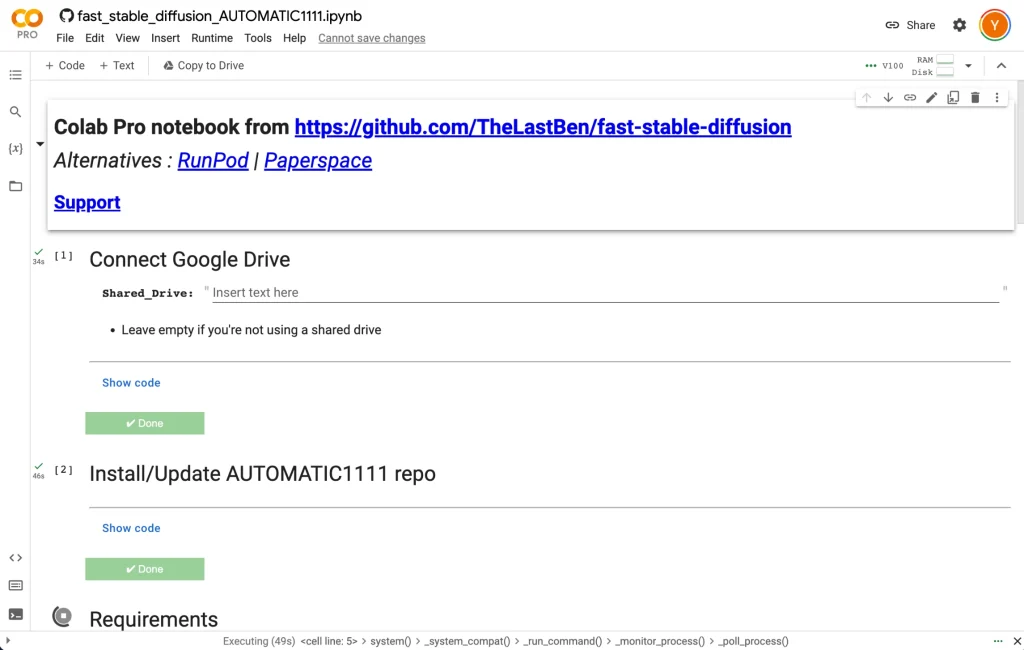Open the table of contents sidebar
1024x650 pixels.
point(15,75)
